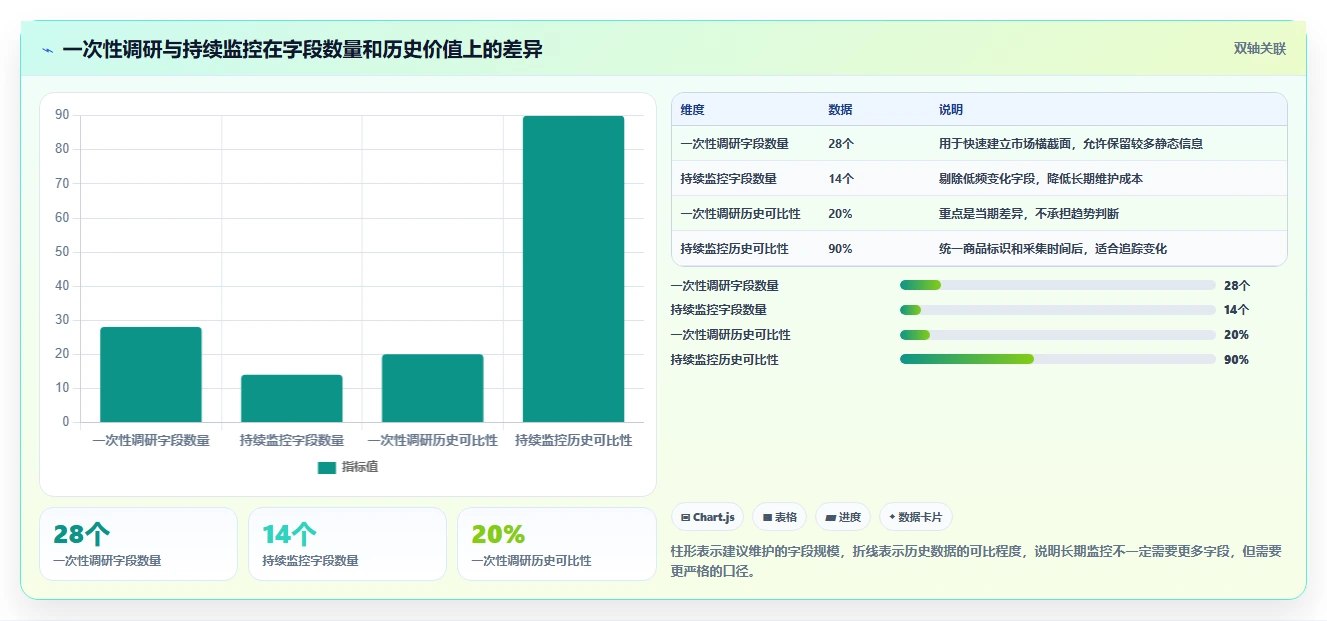This screenshot has width=1327, height=621.
Task: Click the 一次性调研字段数量 progress bar
Action: click(1058, 286)
